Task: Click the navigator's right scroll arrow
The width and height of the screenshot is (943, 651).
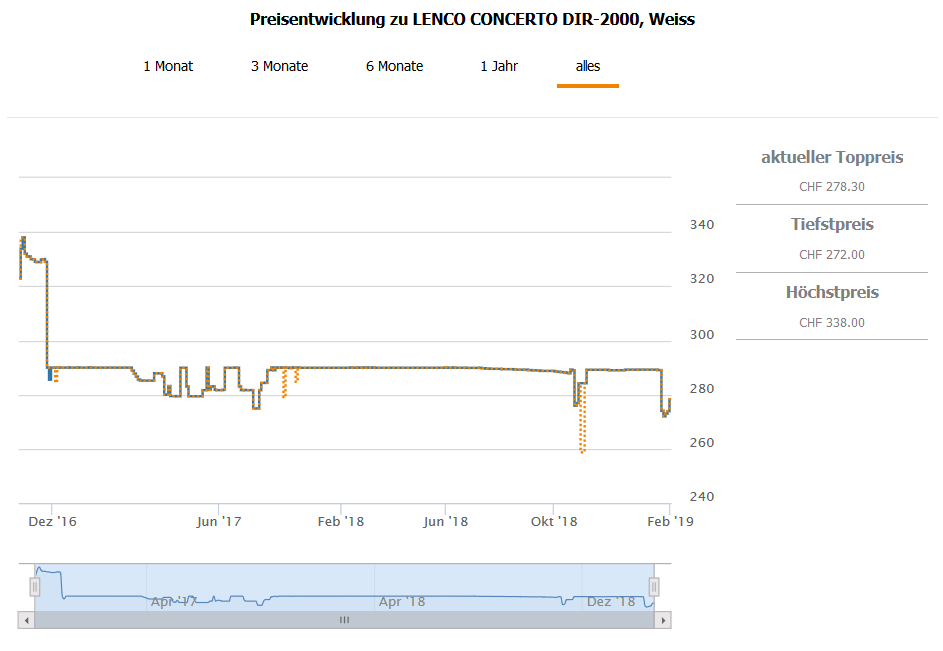Action: click(x=662, y=620)
